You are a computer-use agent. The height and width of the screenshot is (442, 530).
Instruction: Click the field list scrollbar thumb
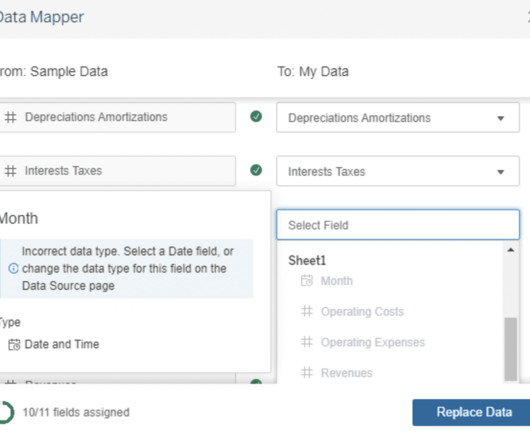tap(511, 349)
